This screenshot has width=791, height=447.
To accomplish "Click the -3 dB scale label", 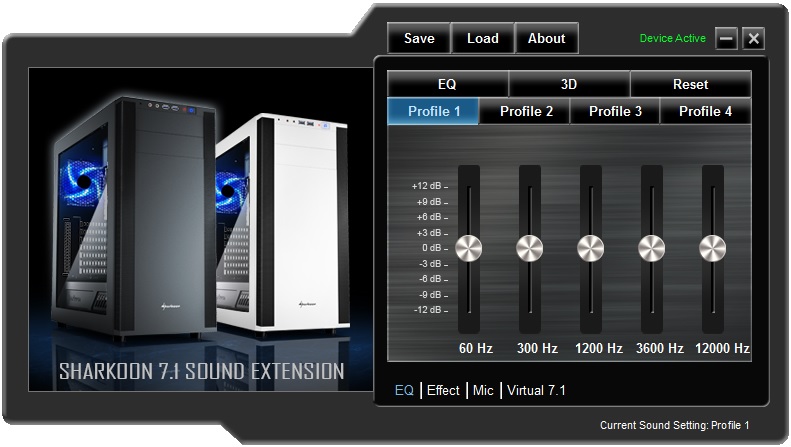I will pyautogui.click(x=430, y=264).
